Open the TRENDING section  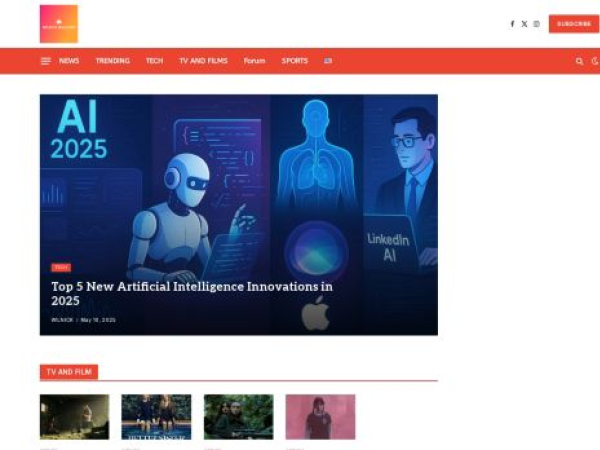pyautogui.click(x=112, y=61)
